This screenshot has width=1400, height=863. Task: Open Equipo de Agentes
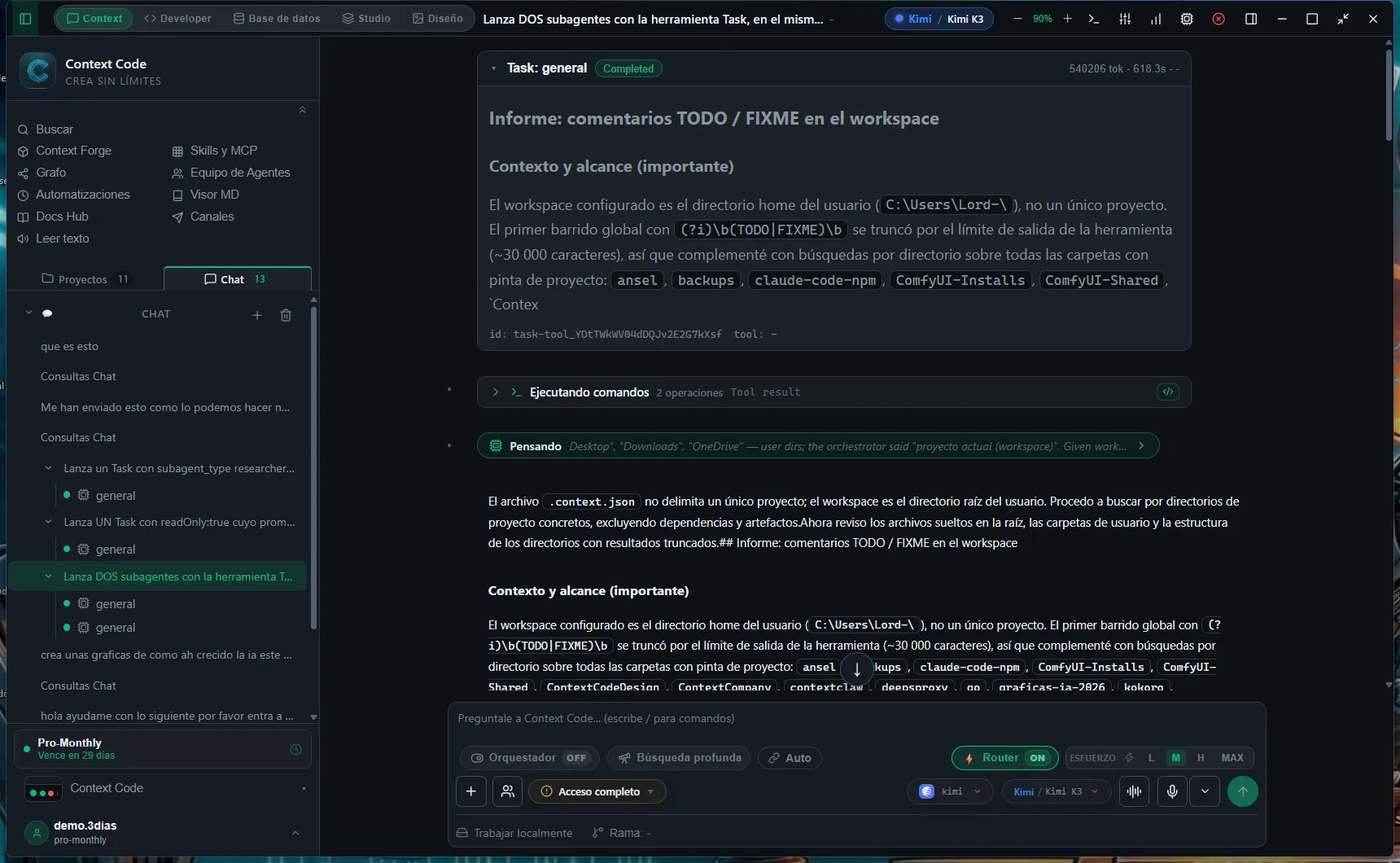pos(231,173)
